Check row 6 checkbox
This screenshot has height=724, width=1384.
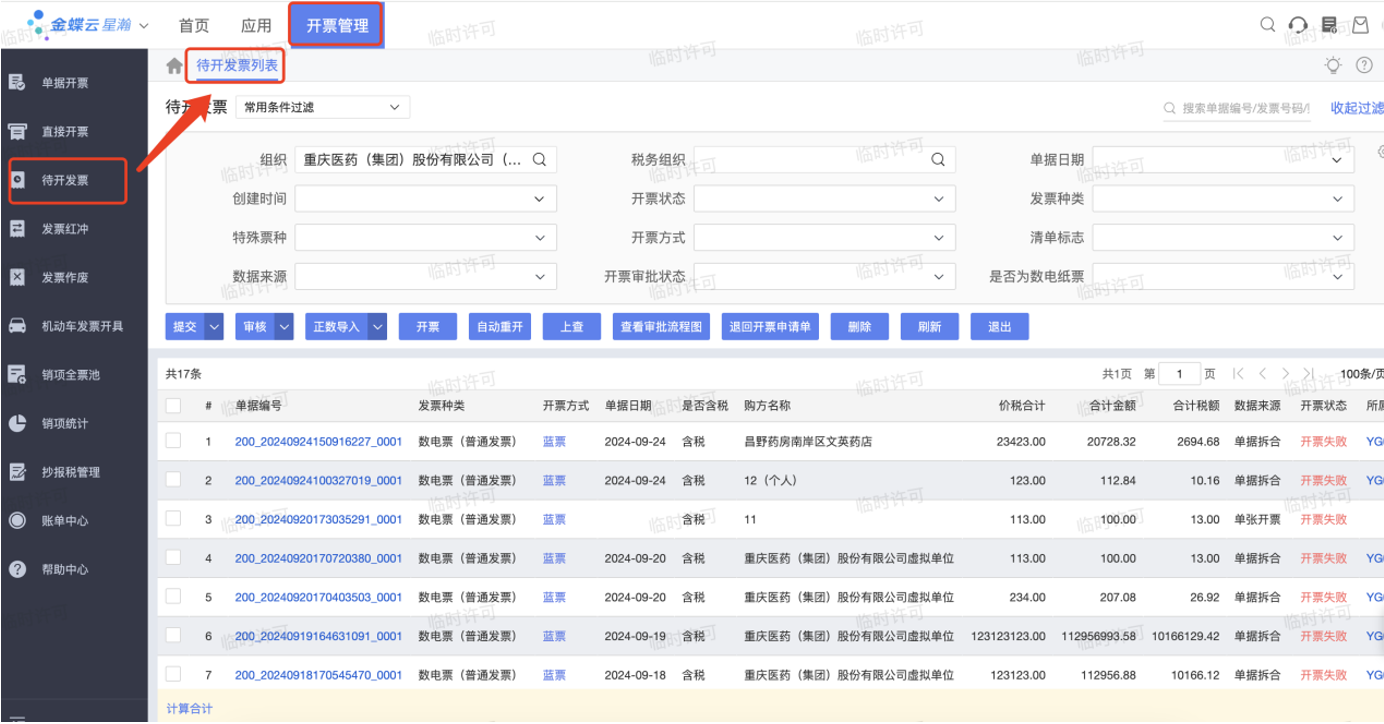tap(174, 636)
